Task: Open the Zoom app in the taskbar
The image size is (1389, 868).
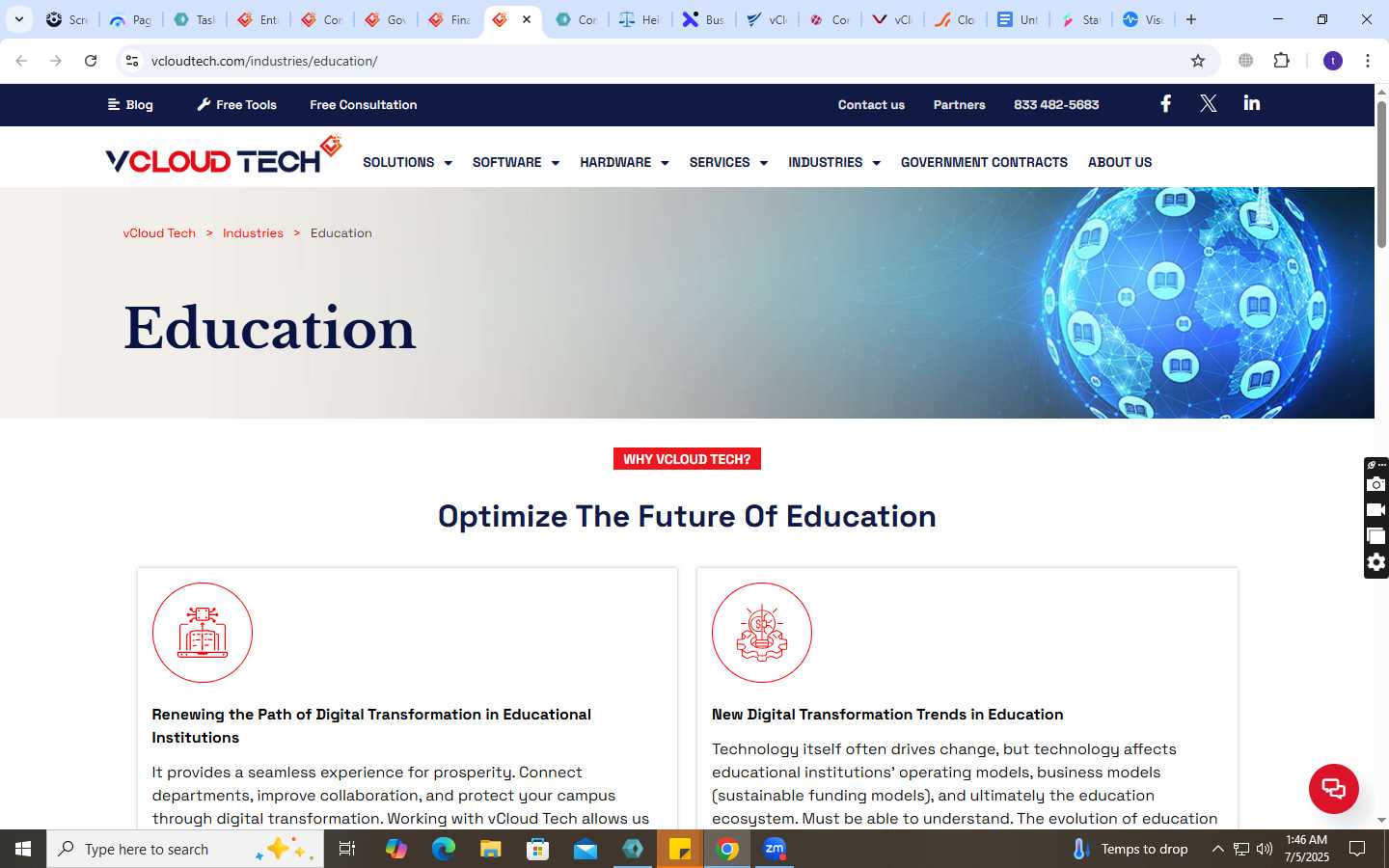Action: [775, 849]
